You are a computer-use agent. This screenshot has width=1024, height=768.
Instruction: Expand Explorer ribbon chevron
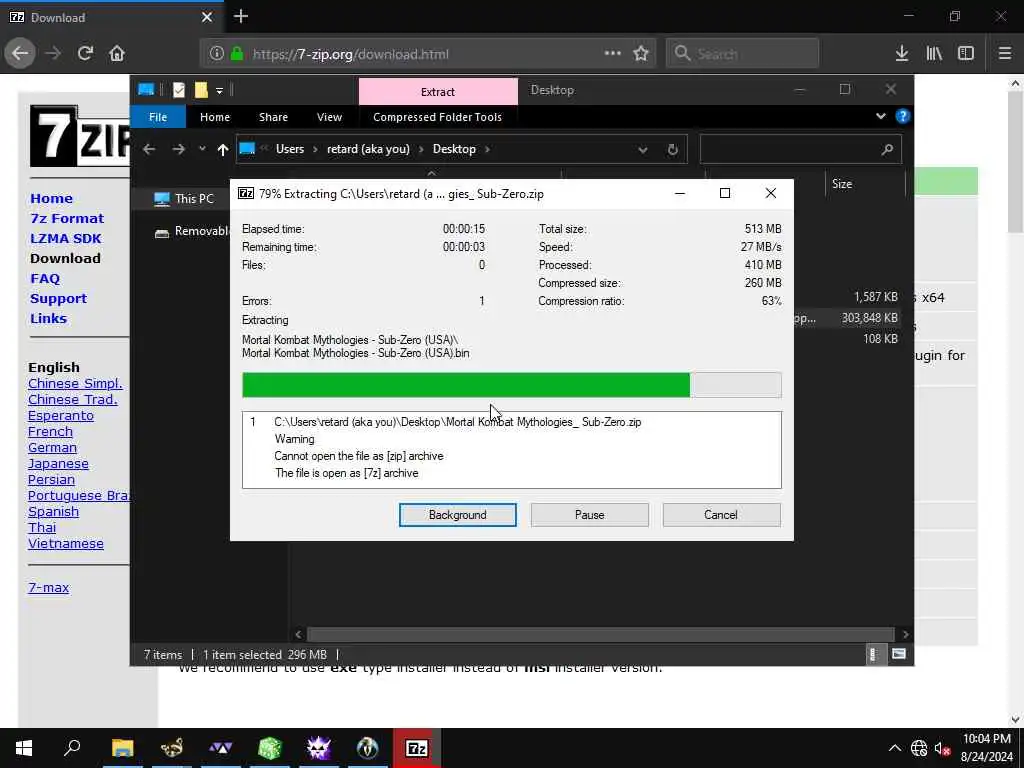880,116
